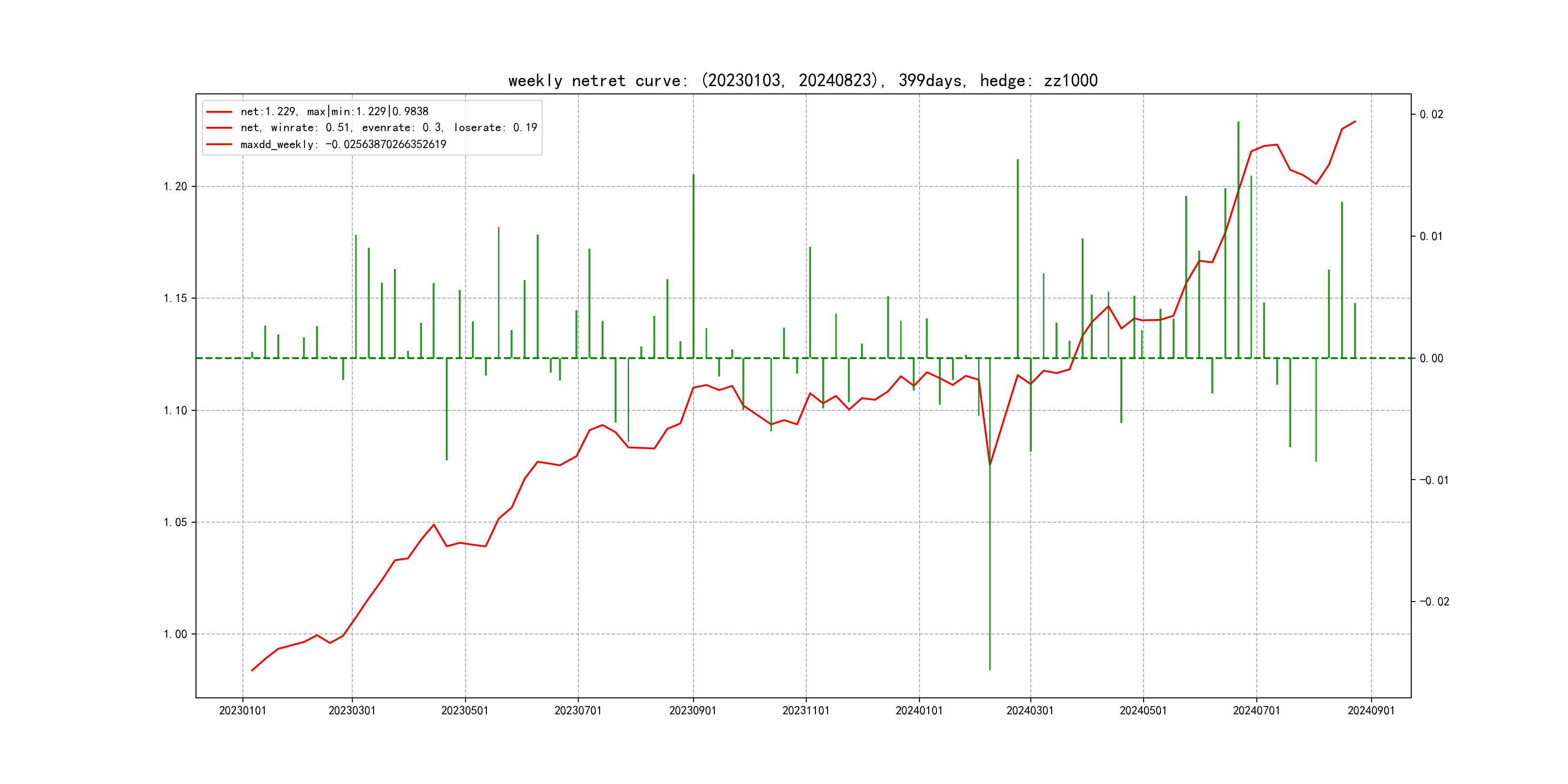
Task: Click the 20231101 x-axis date label
Action: (x=806, y=711)
